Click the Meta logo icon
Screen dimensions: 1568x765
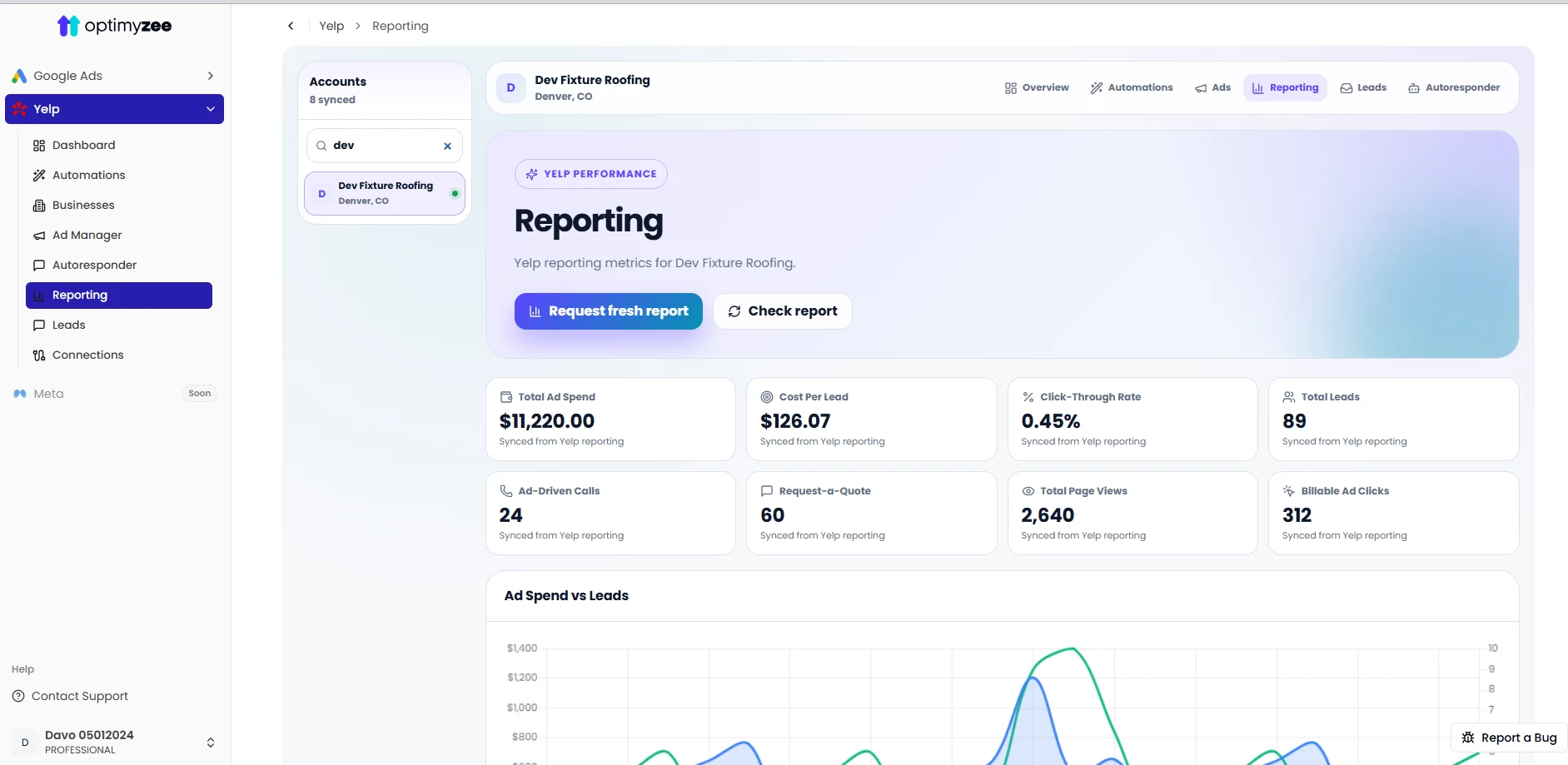click(x=20, y=394)
